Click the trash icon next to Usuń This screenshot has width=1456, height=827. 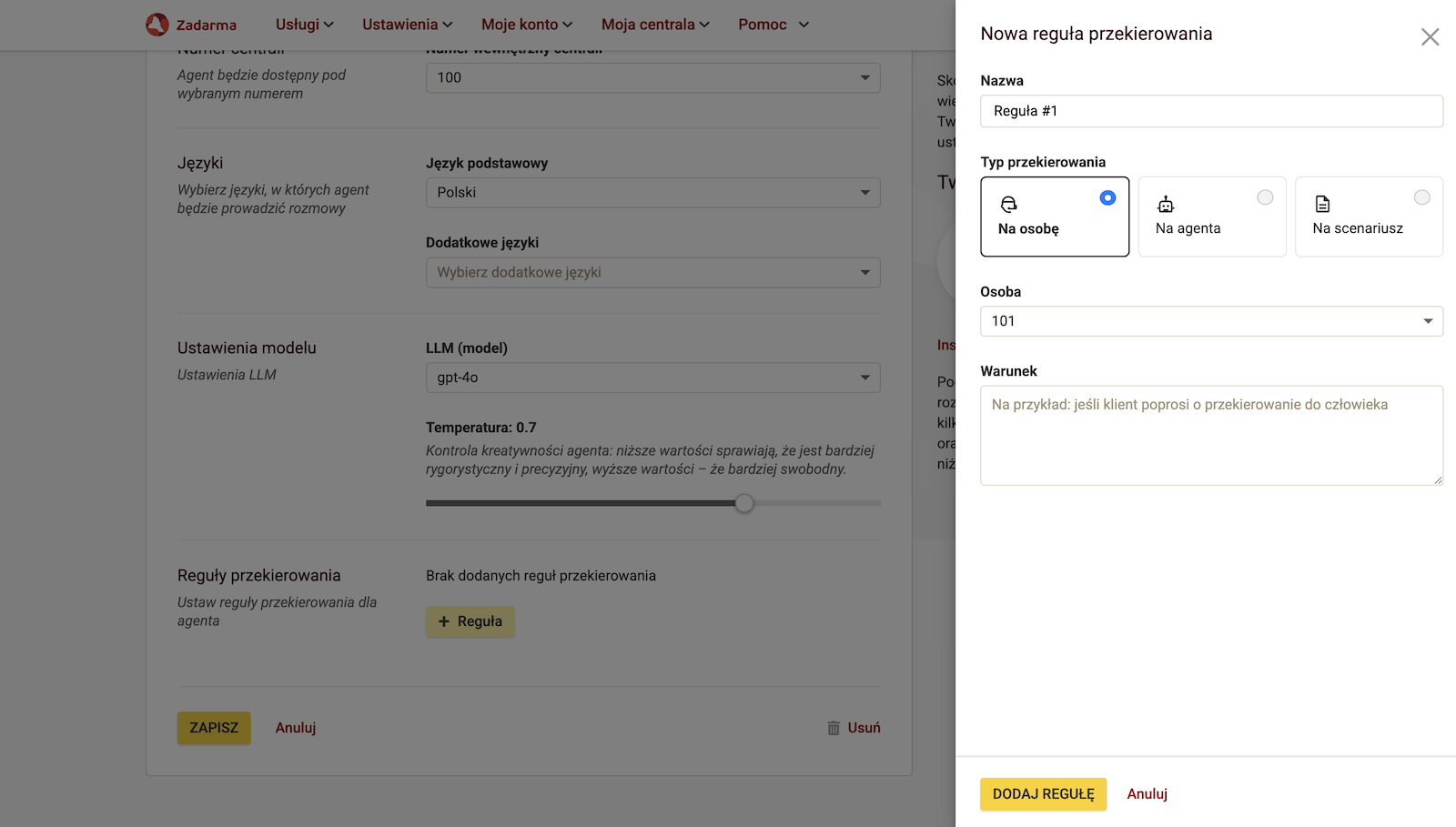[x=834, y=728]
